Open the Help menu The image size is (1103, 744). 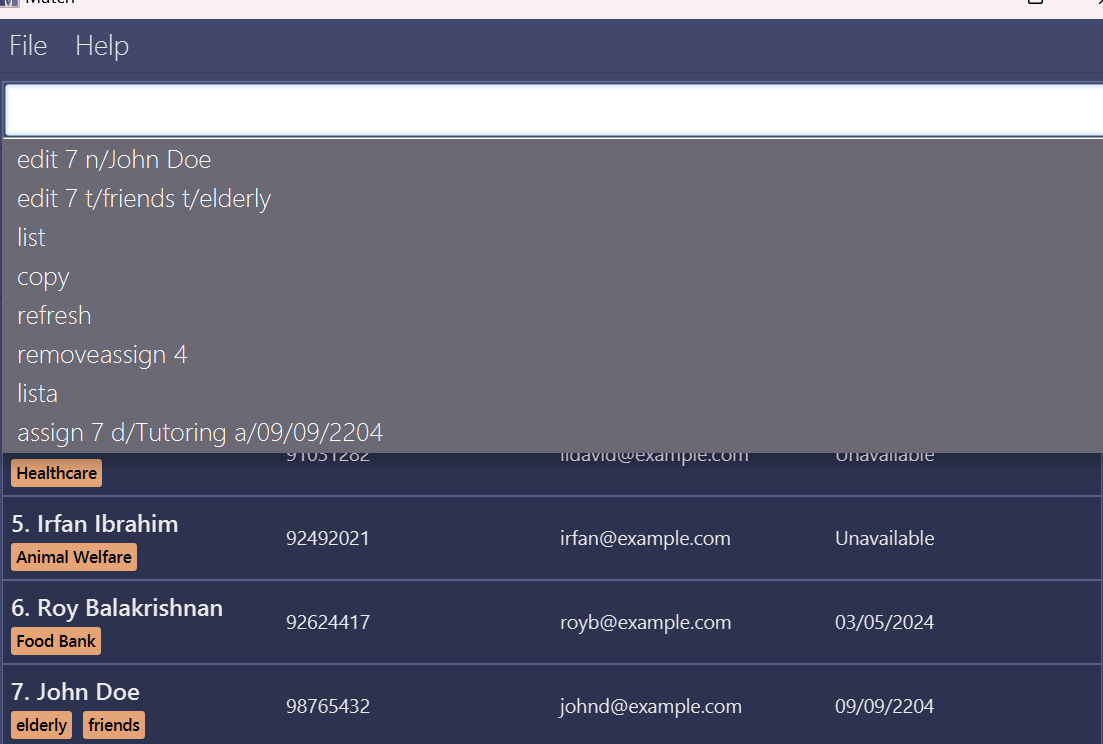[x=102, y=46]
